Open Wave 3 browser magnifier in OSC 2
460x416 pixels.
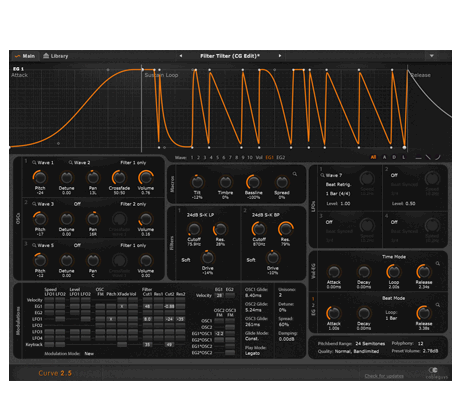tap(34, 204)
